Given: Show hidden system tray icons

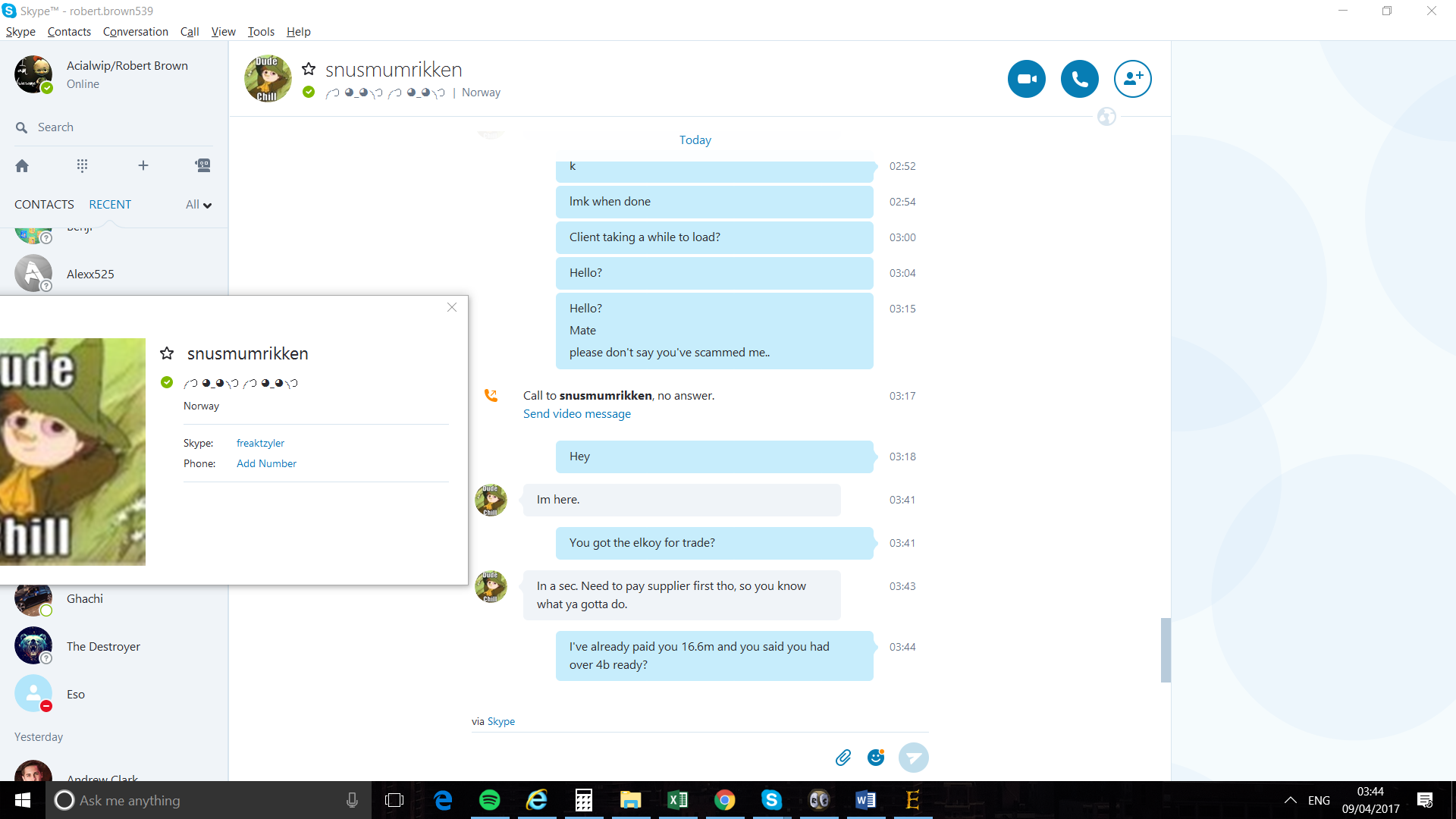Looking at the screenshot, I should click(1289, 800).
